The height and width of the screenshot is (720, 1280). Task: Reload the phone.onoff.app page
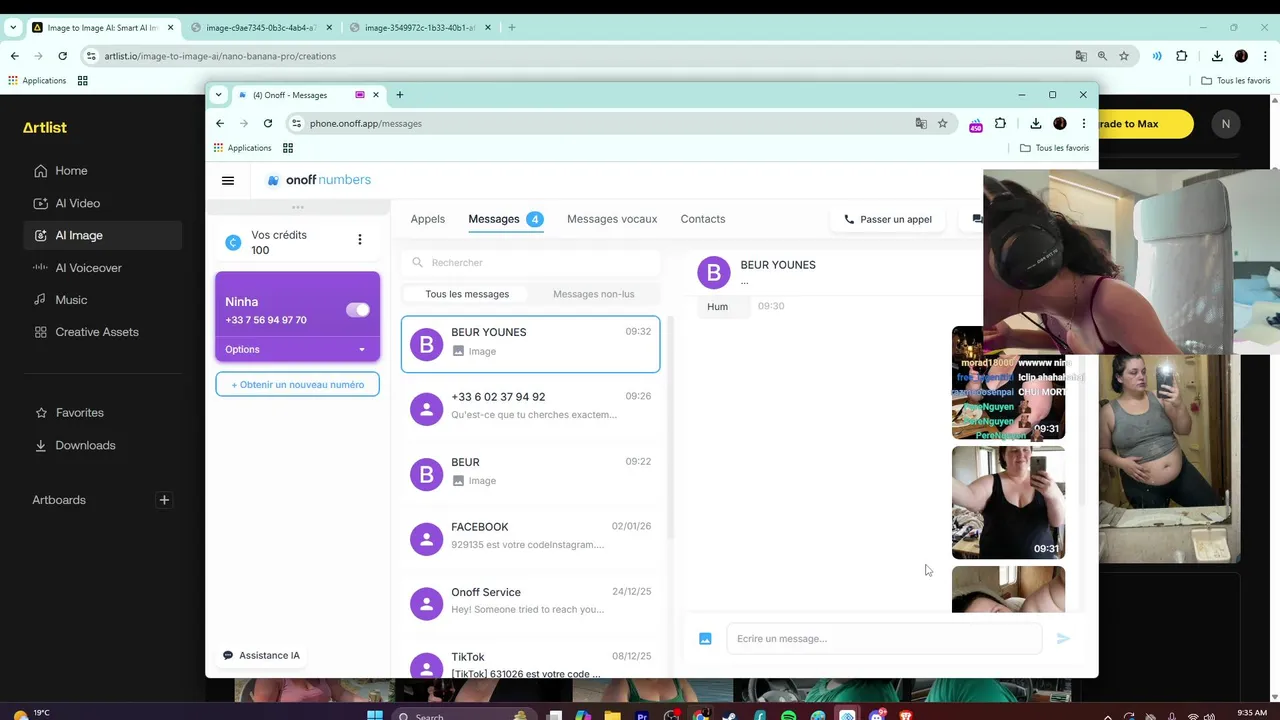click(x=268, y=123)
